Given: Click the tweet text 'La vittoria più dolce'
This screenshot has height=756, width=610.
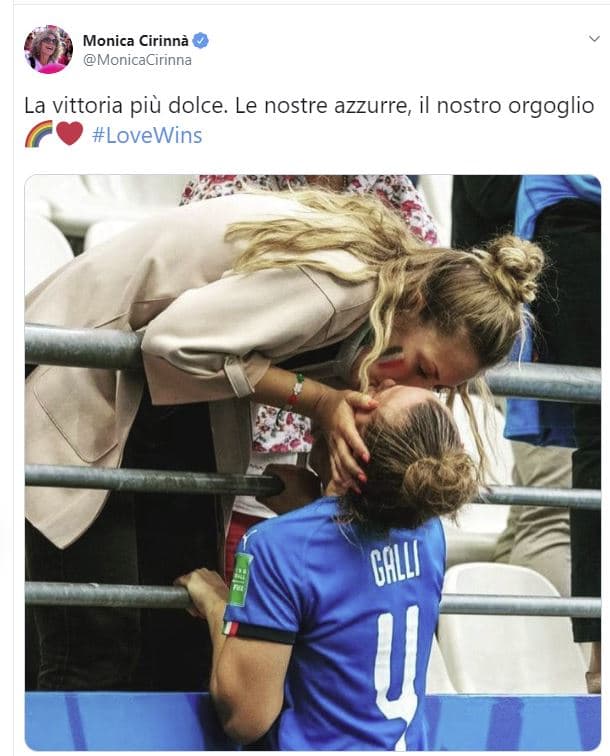Looking at the screenshot, I should click(x=125, y=106).
